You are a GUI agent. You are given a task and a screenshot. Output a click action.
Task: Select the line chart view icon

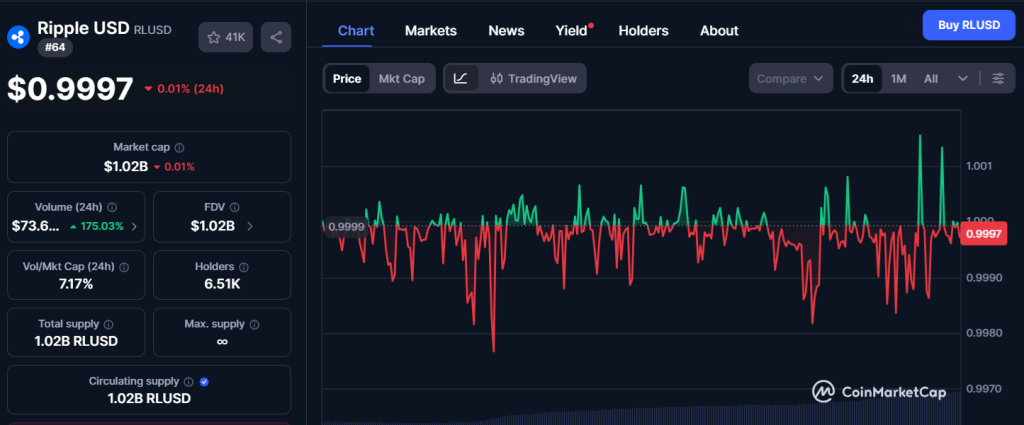pyautogui.click(x=460, y=78)
